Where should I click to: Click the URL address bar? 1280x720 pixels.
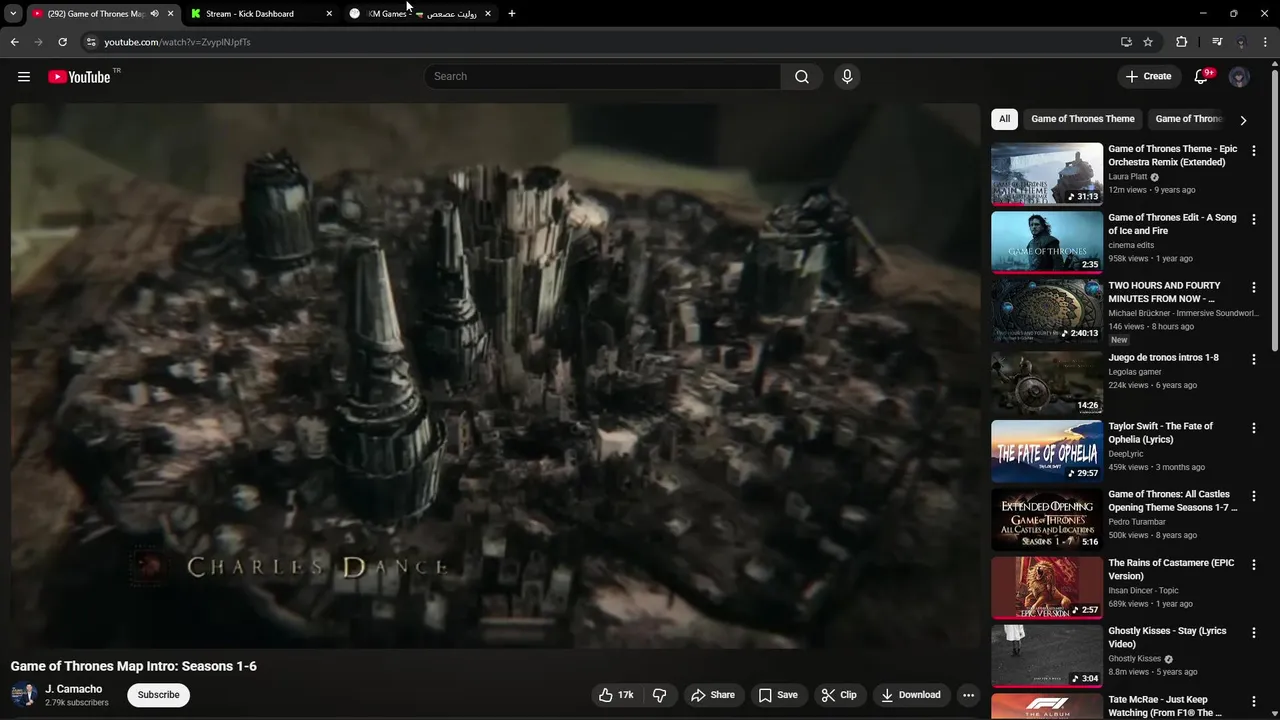pyautogui.click(x=600, y=42)
